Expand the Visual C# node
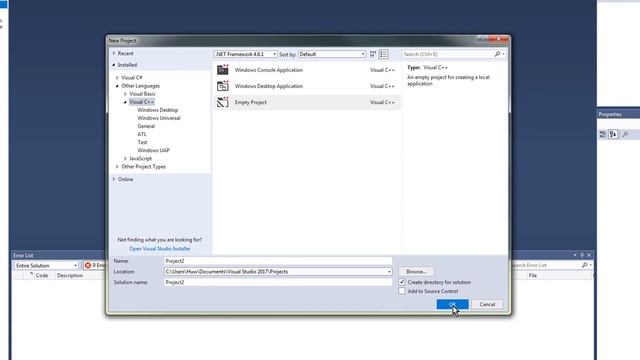Screen dimensions: 640x360 click(117, 78)
